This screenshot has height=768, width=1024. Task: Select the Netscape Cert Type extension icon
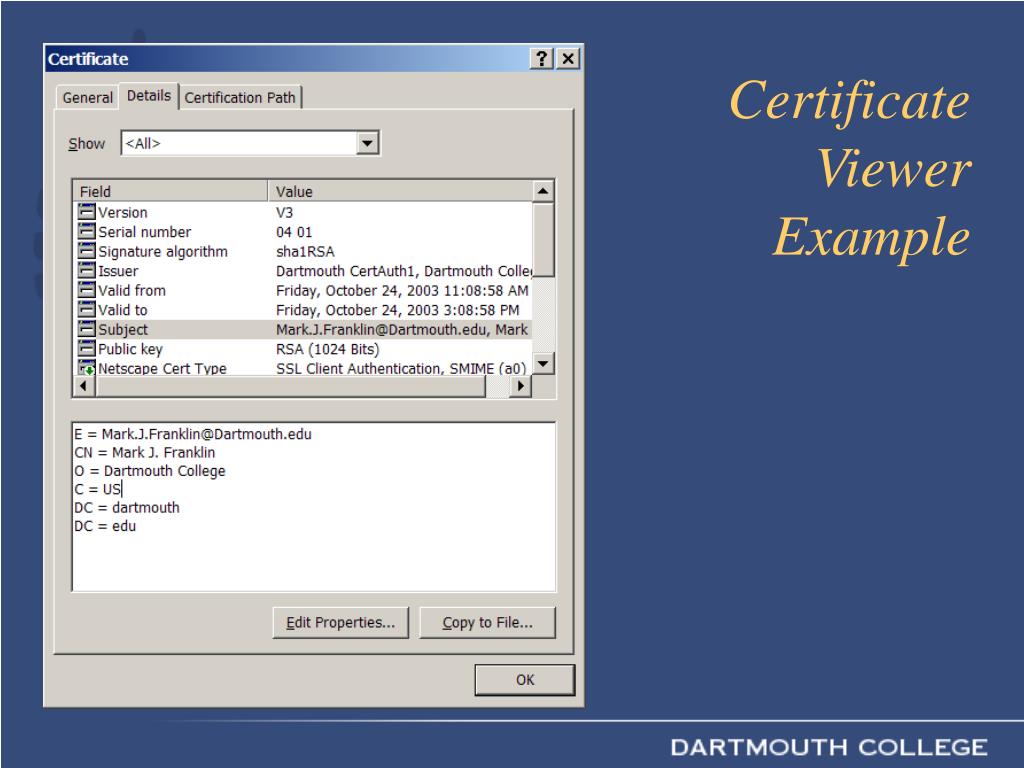point(86,368)
